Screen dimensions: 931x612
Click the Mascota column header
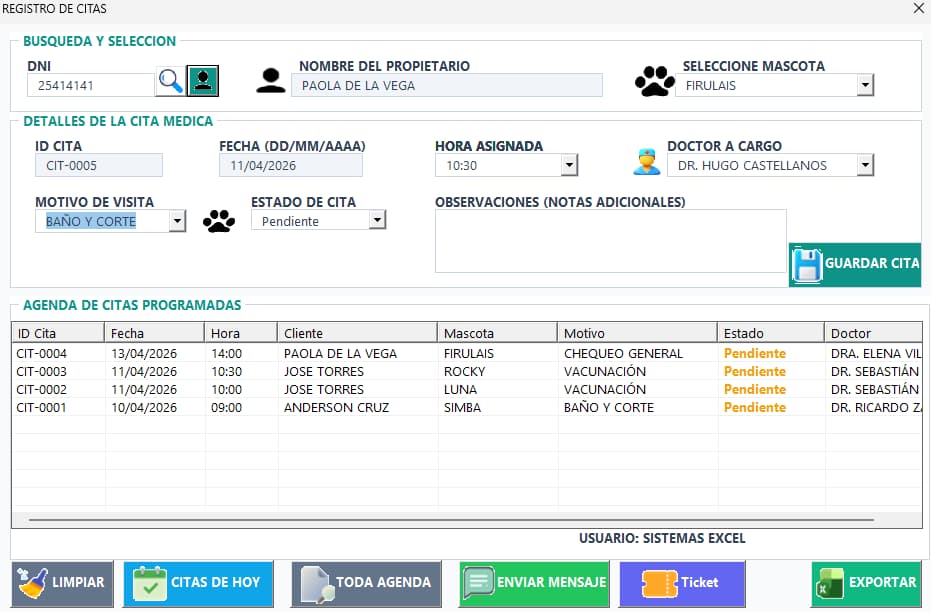(498, 333)
